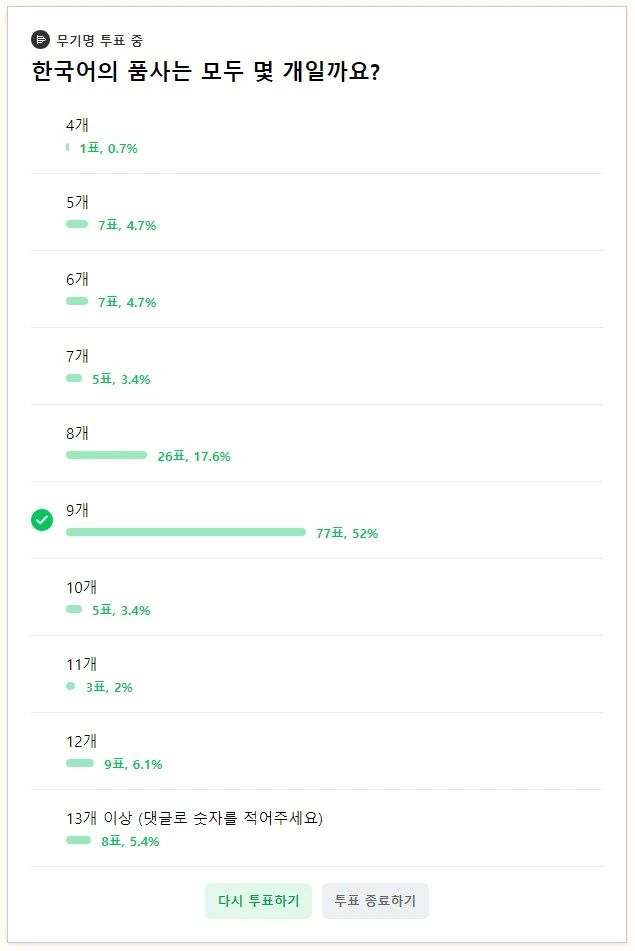The width and height of the screenshot is (635, 951).
Task: Choose the 10개 answer
Action: 317,598
